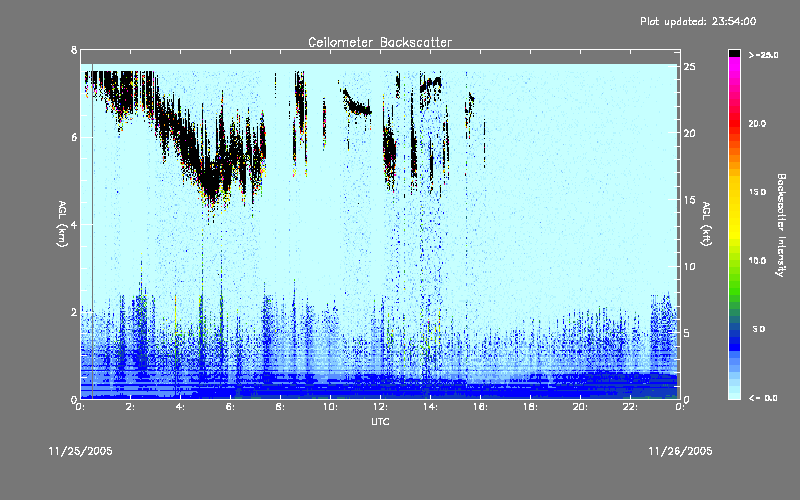The image size is (800, 500).
Task: Click the 5.0 colorbar label
Action: (x=759, y=330)
